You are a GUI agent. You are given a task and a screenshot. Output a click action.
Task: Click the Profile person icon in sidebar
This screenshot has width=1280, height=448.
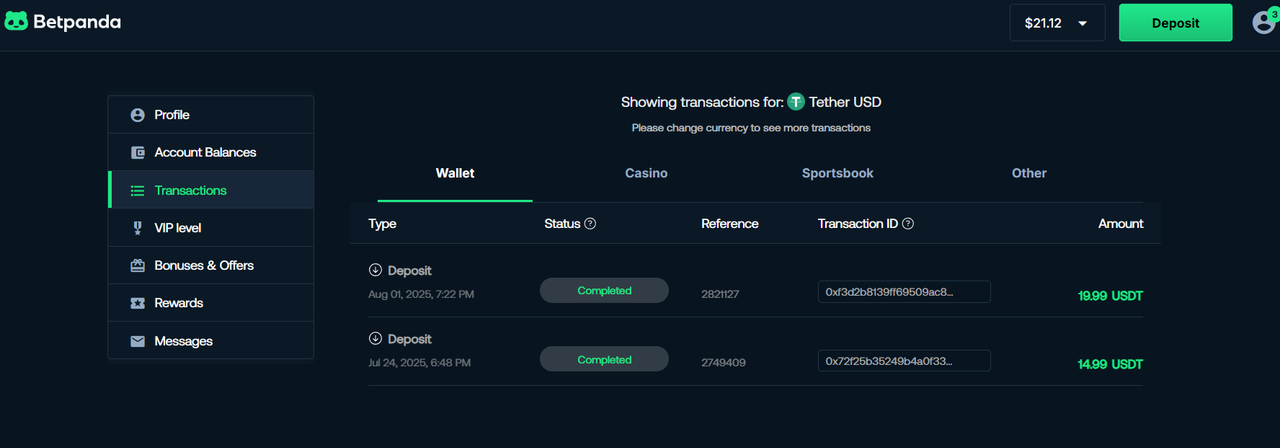tap(137, 115)
